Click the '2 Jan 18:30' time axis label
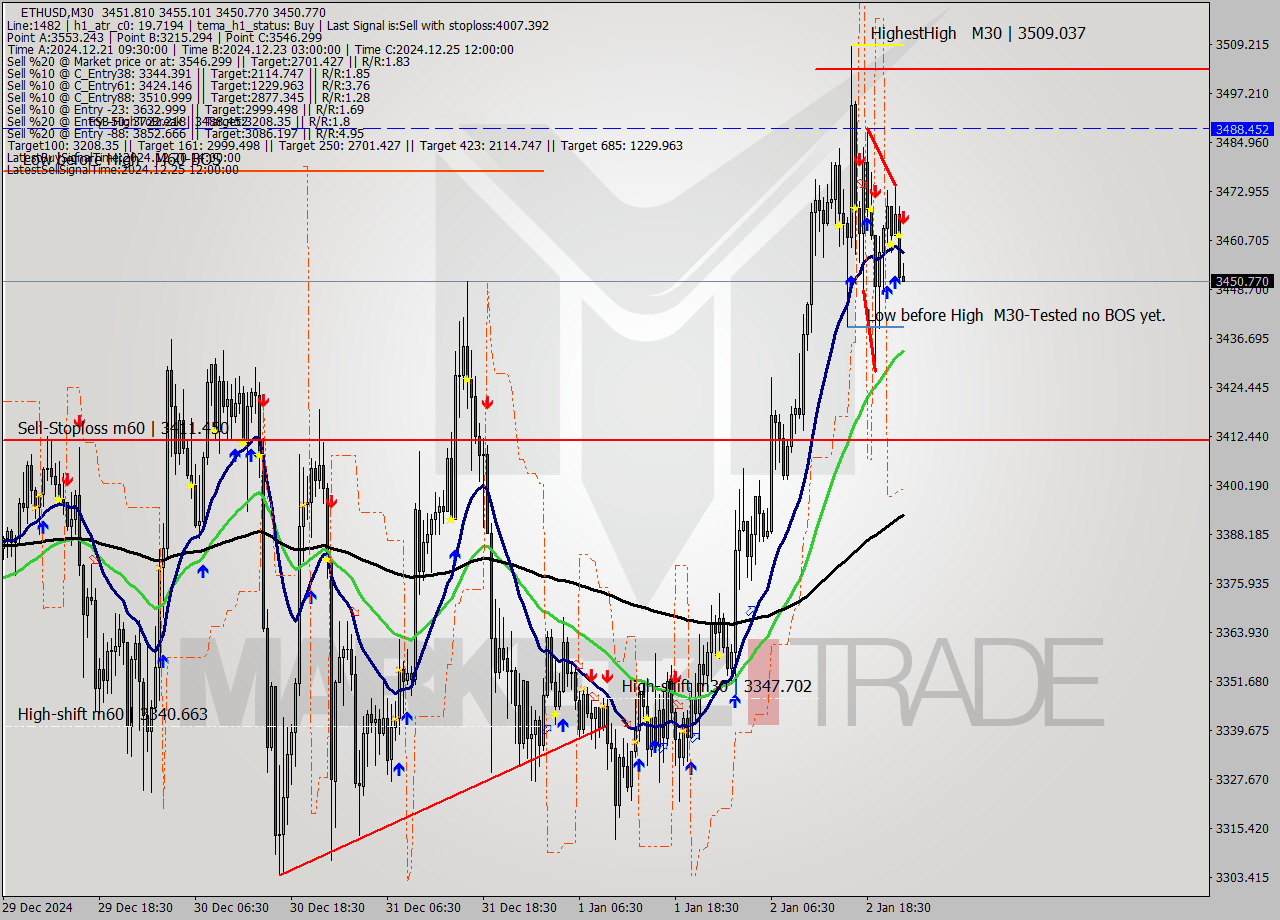 (898, 908)
